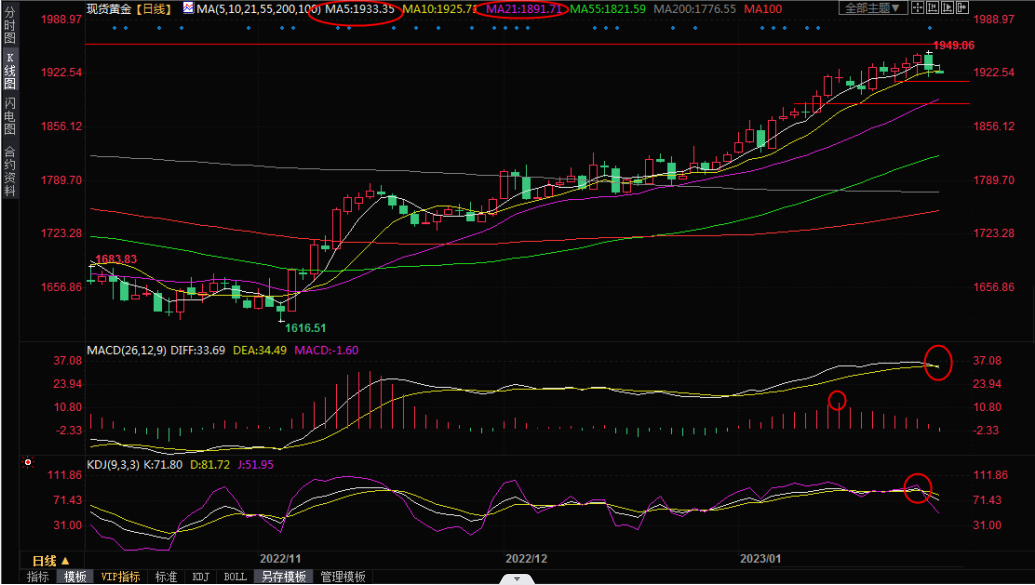Apply the 标准 template

pos(165,577)
